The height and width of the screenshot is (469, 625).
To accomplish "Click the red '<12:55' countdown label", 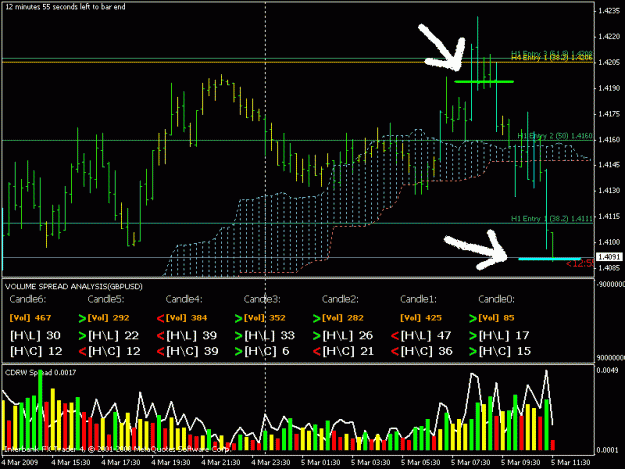I will (x=580, y=263).
